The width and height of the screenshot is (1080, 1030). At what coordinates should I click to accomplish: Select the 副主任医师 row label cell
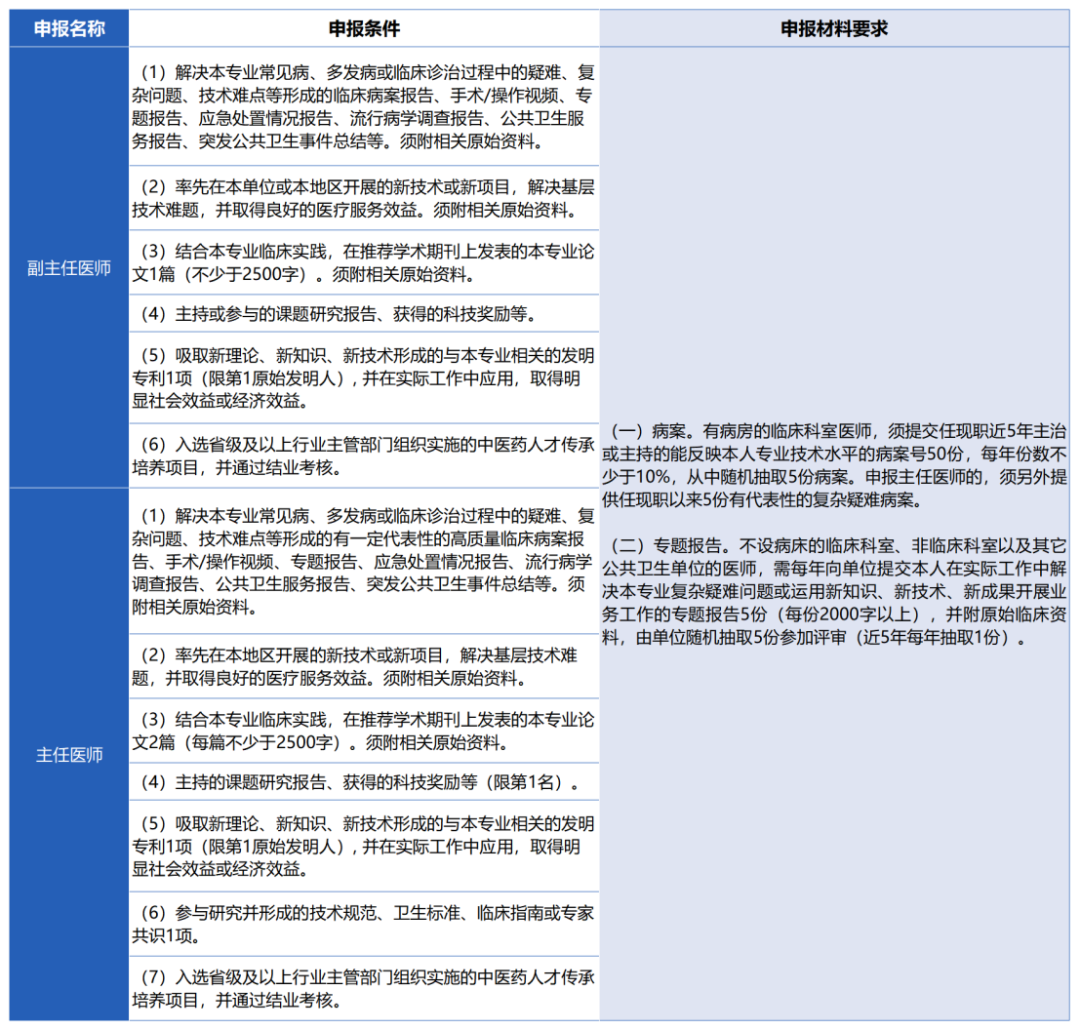click(x=69, y=267)
